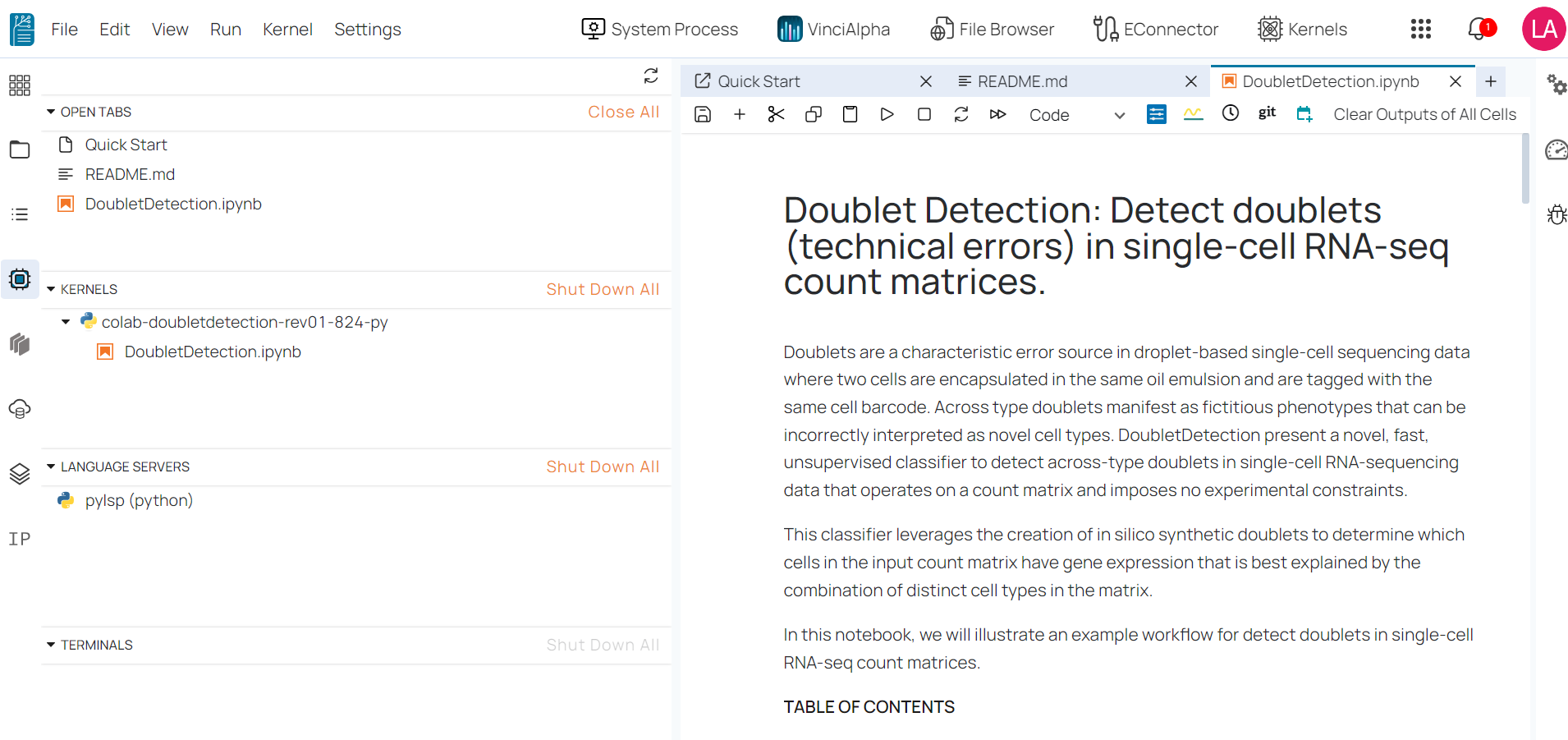
Task: Open the grid dashboard sidebar icon
Action: tap(20, 85)
